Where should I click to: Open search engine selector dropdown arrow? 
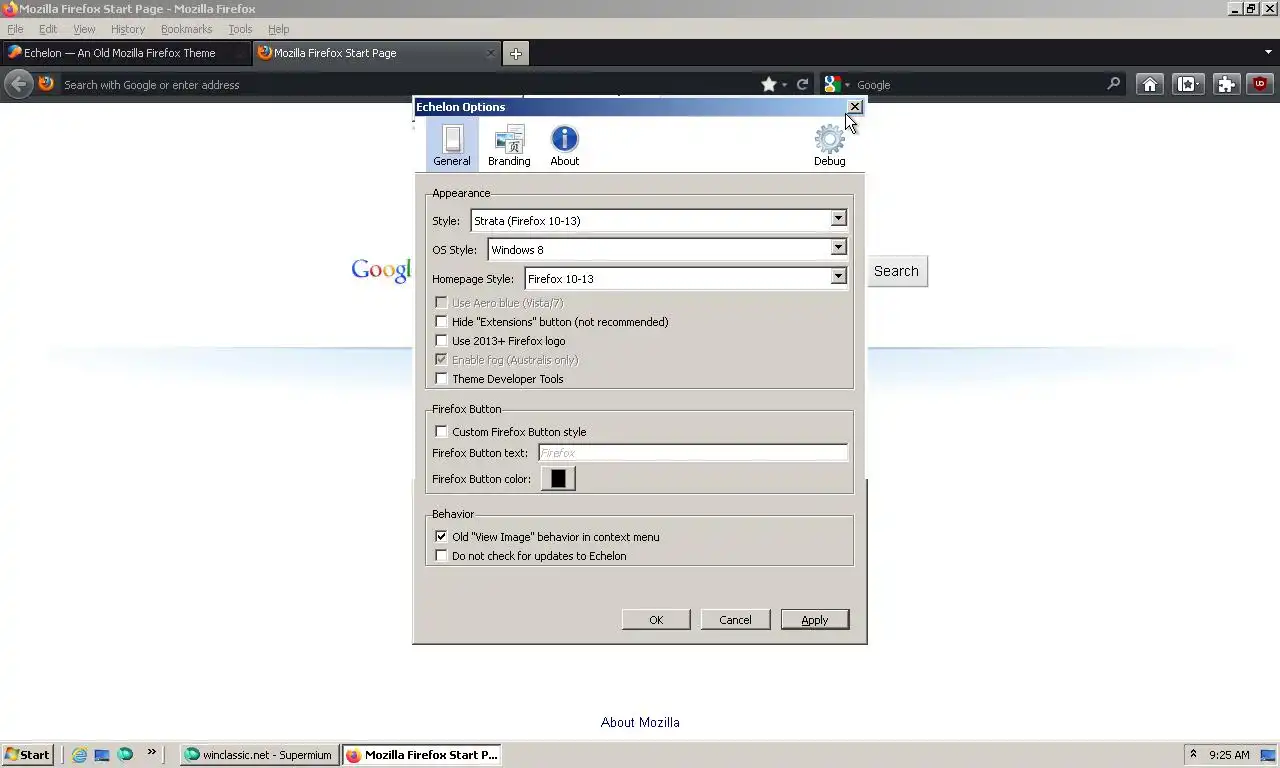click(846, 85)
